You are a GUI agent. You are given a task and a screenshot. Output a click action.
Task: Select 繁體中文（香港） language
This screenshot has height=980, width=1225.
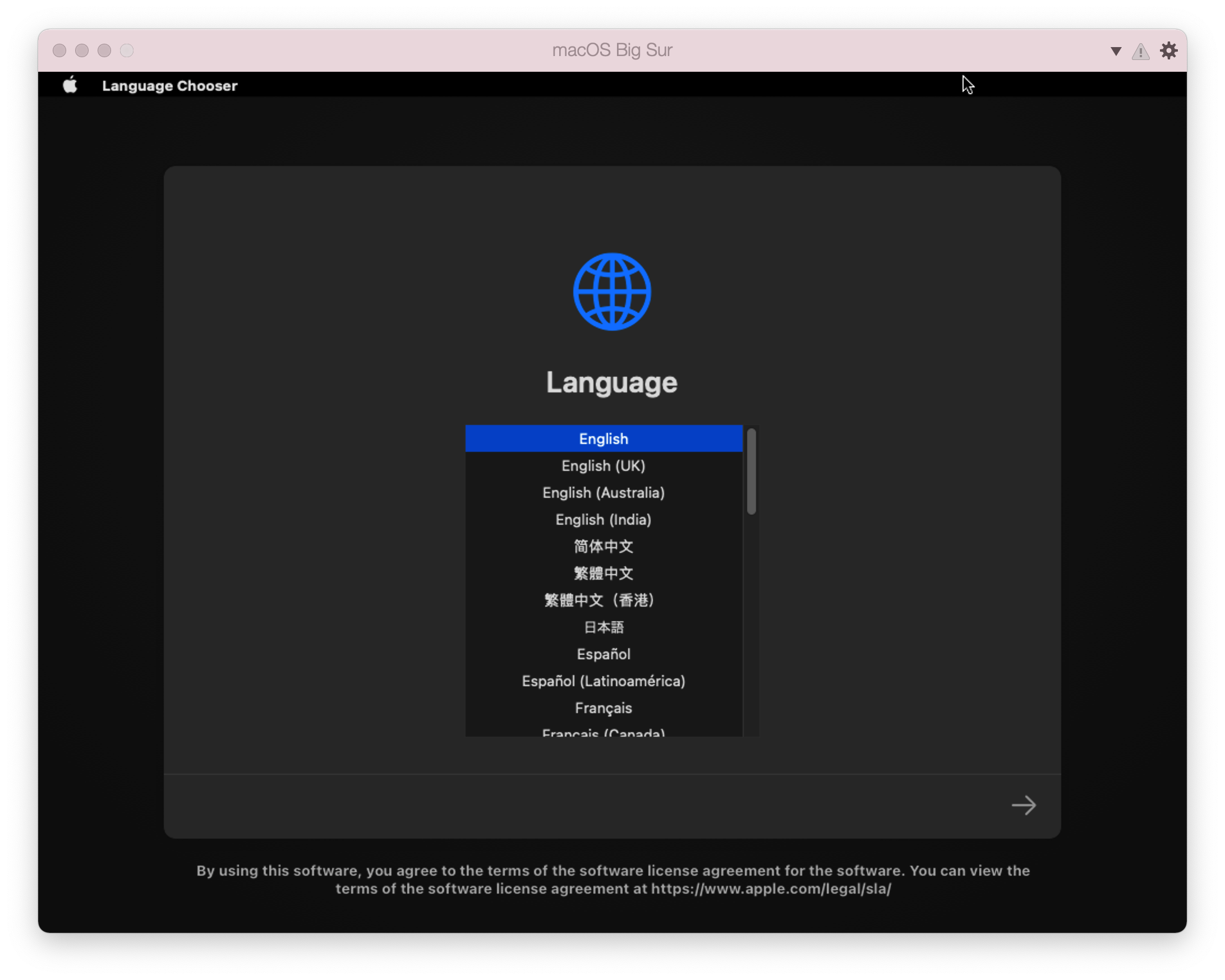[x=600, y=600]
